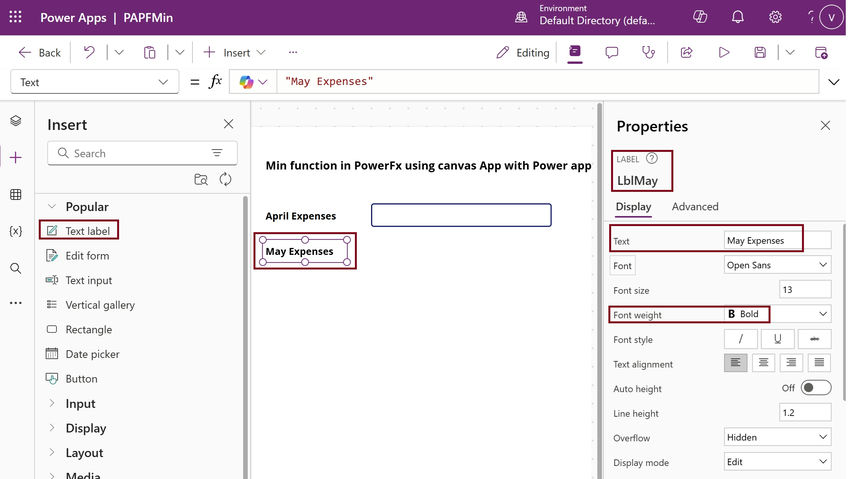Close the Properties panel
This screenshot has width=850, height=479.
click(x=825, y=126)
